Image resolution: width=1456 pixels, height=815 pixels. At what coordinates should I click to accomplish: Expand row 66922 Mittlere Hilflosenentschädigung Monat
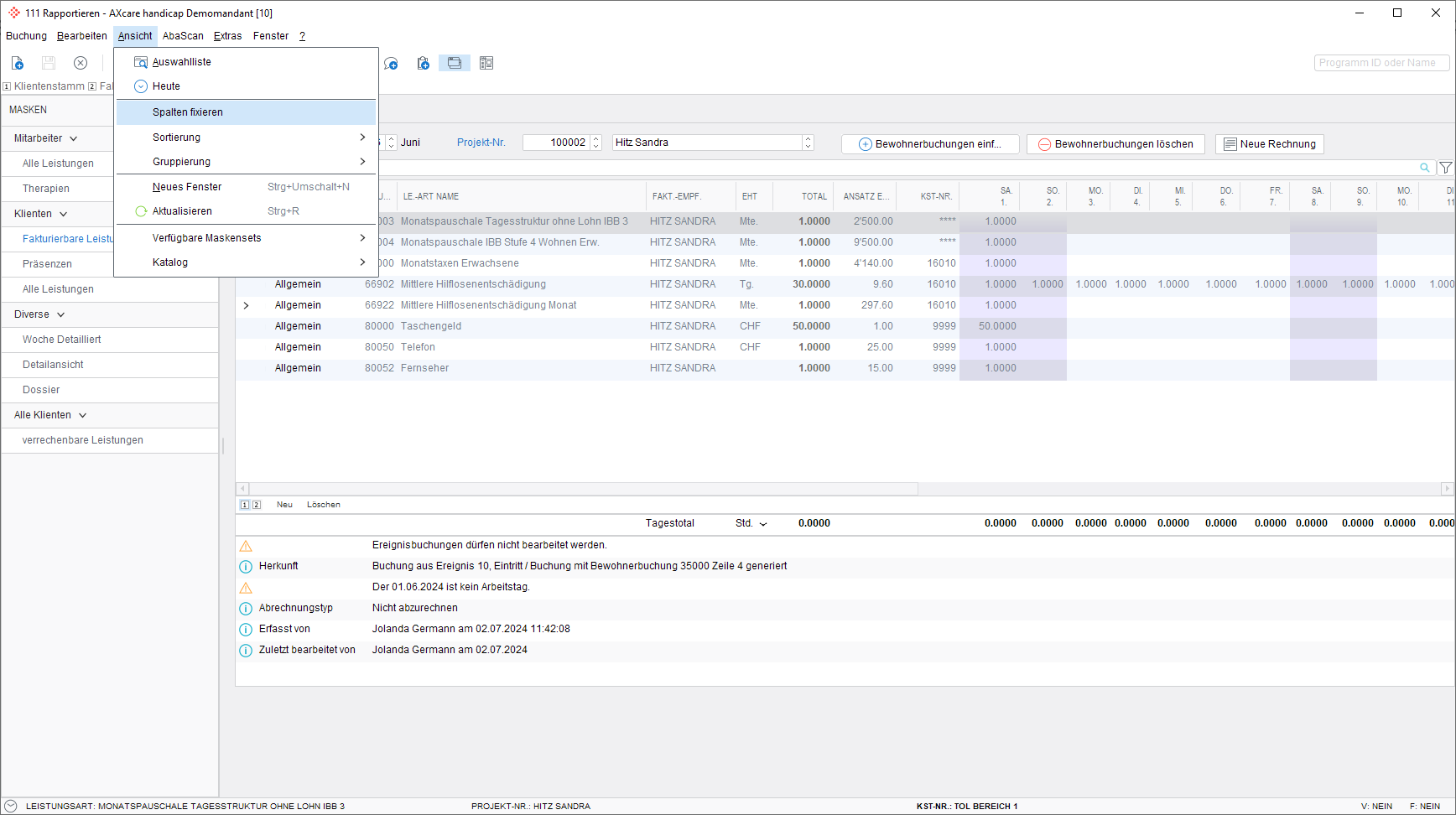pos(246,305)
